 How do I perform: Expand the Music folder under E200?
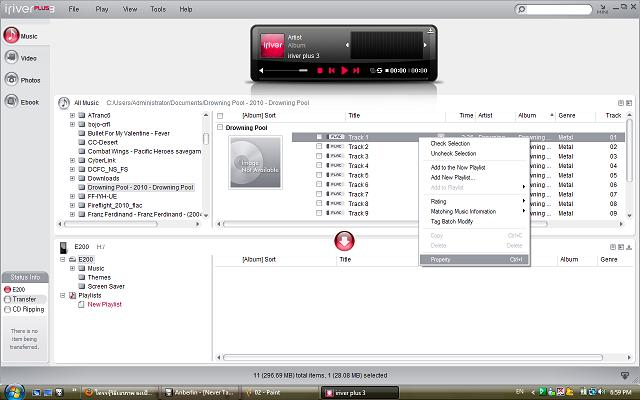(x=72, y=268)
